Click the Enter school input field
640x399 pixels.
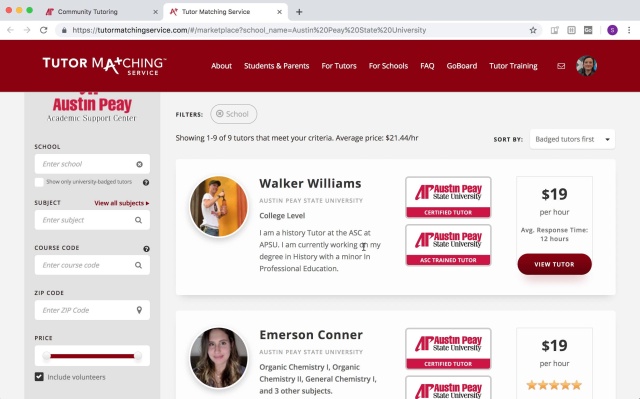point(92,164)
